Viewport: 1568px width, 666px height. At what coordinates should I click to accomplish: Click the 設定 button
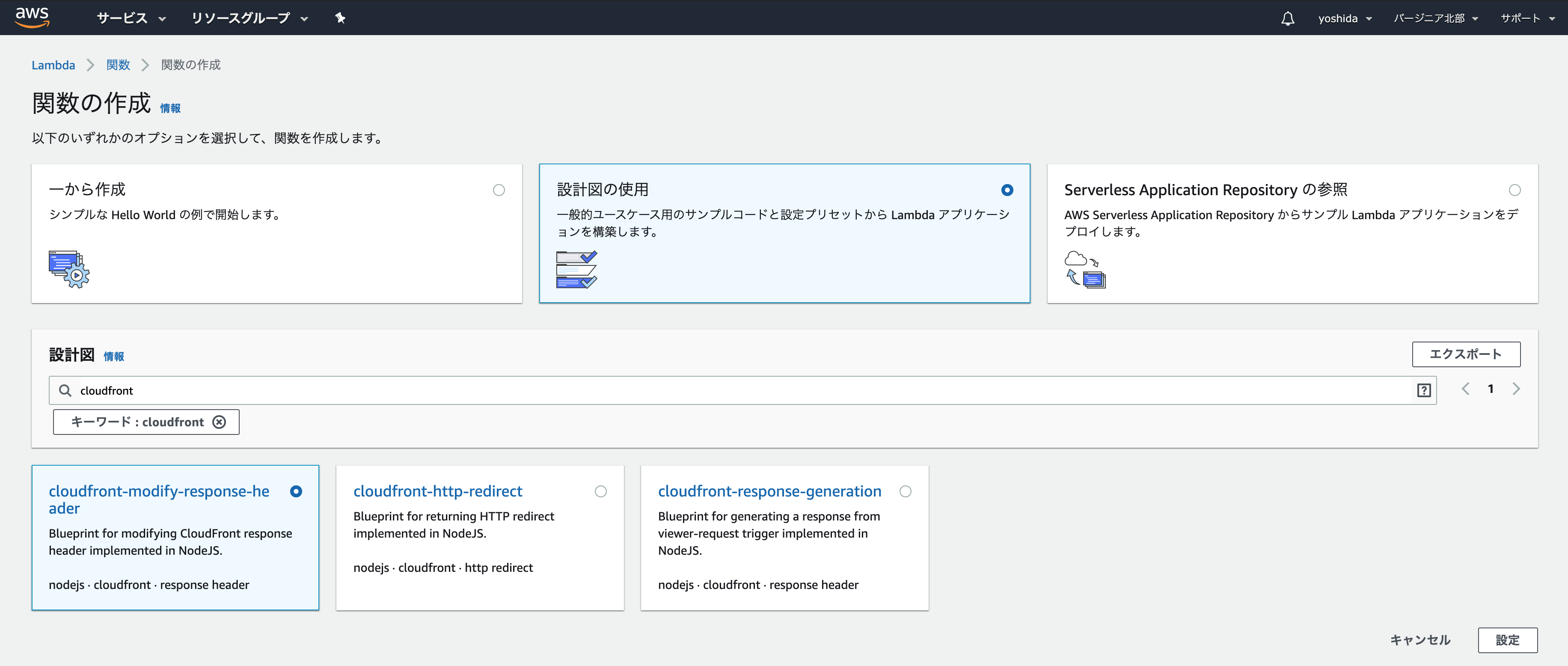point(1507,640)
